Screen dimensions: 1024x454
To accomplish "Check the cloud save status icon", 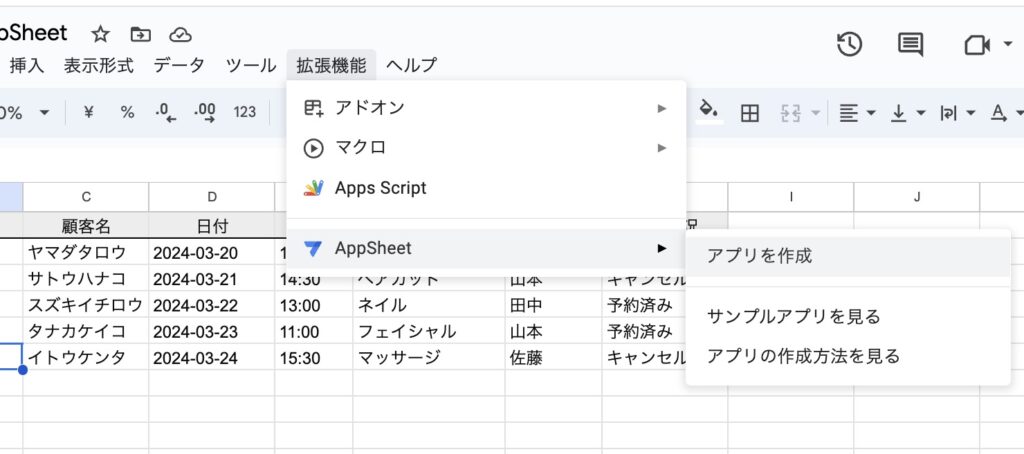I will (180, 34).
